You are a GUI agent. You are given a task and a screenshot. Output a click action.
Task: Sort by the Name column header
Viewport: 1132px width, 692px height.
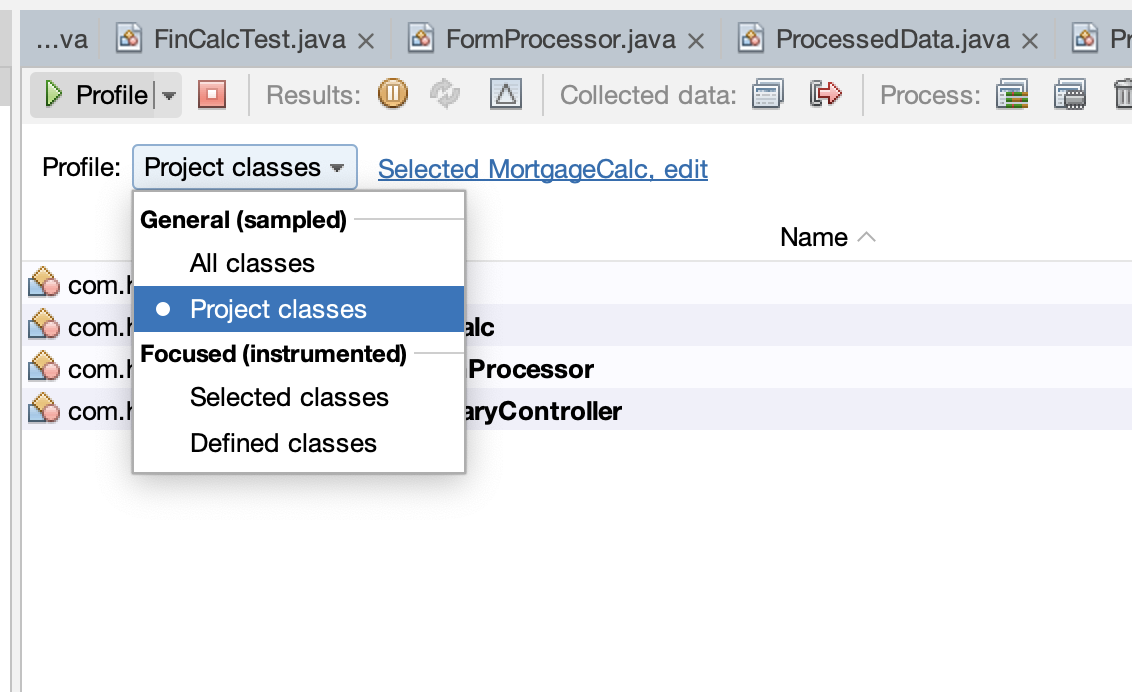click(814, 237)
